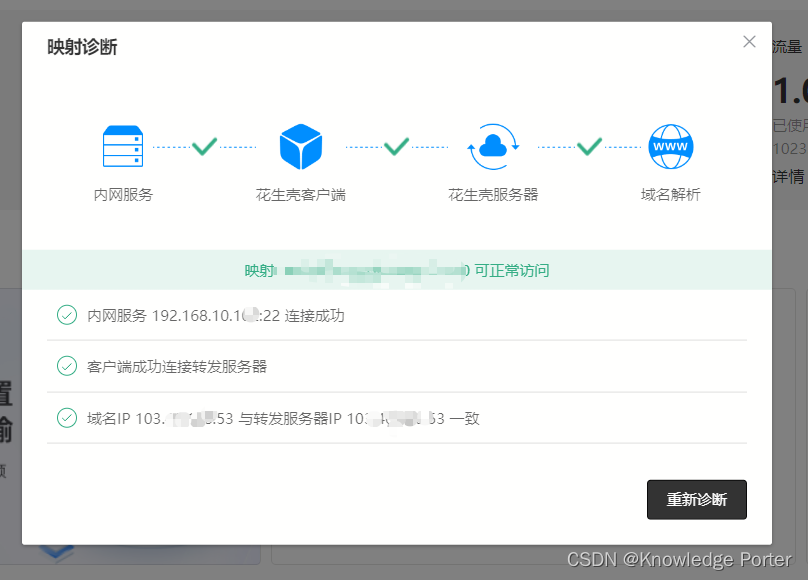Screen dimensions: 808x580
Task: Click the 内网服务 server icon
Action: pos(123,146)
